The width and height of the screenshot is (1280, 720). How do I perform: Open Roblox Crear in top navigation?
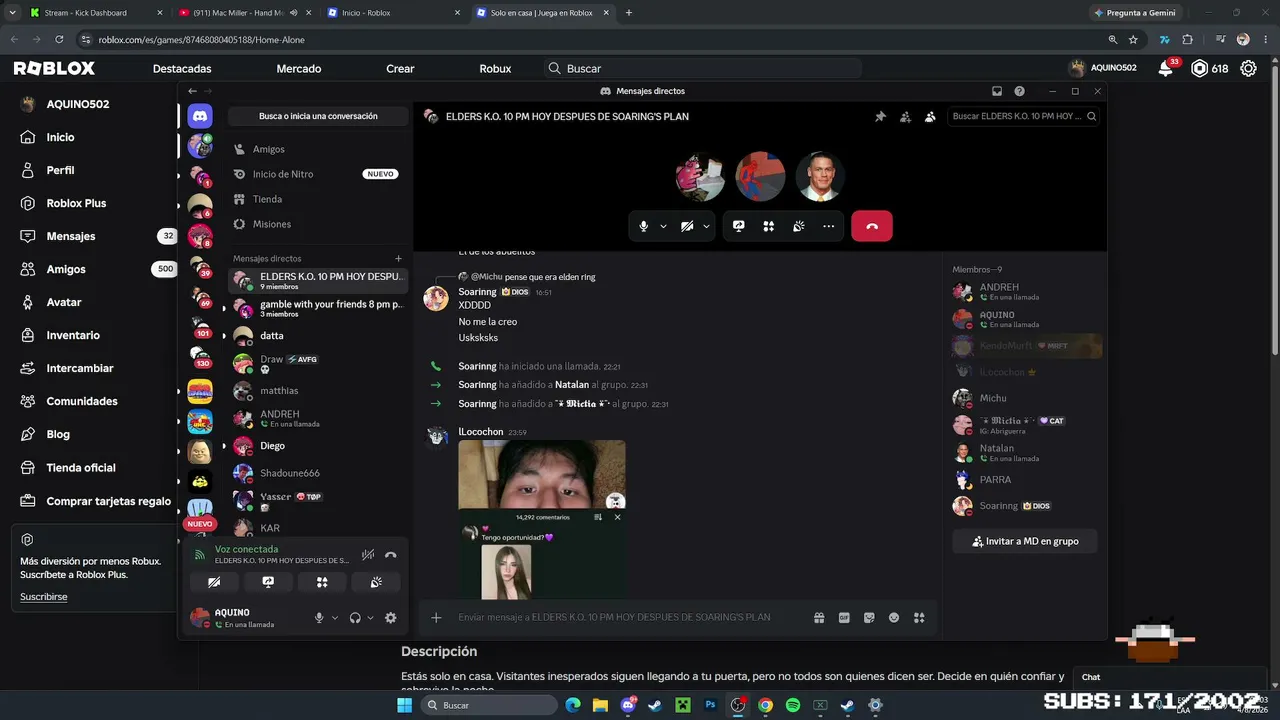(x=400, y=69)
